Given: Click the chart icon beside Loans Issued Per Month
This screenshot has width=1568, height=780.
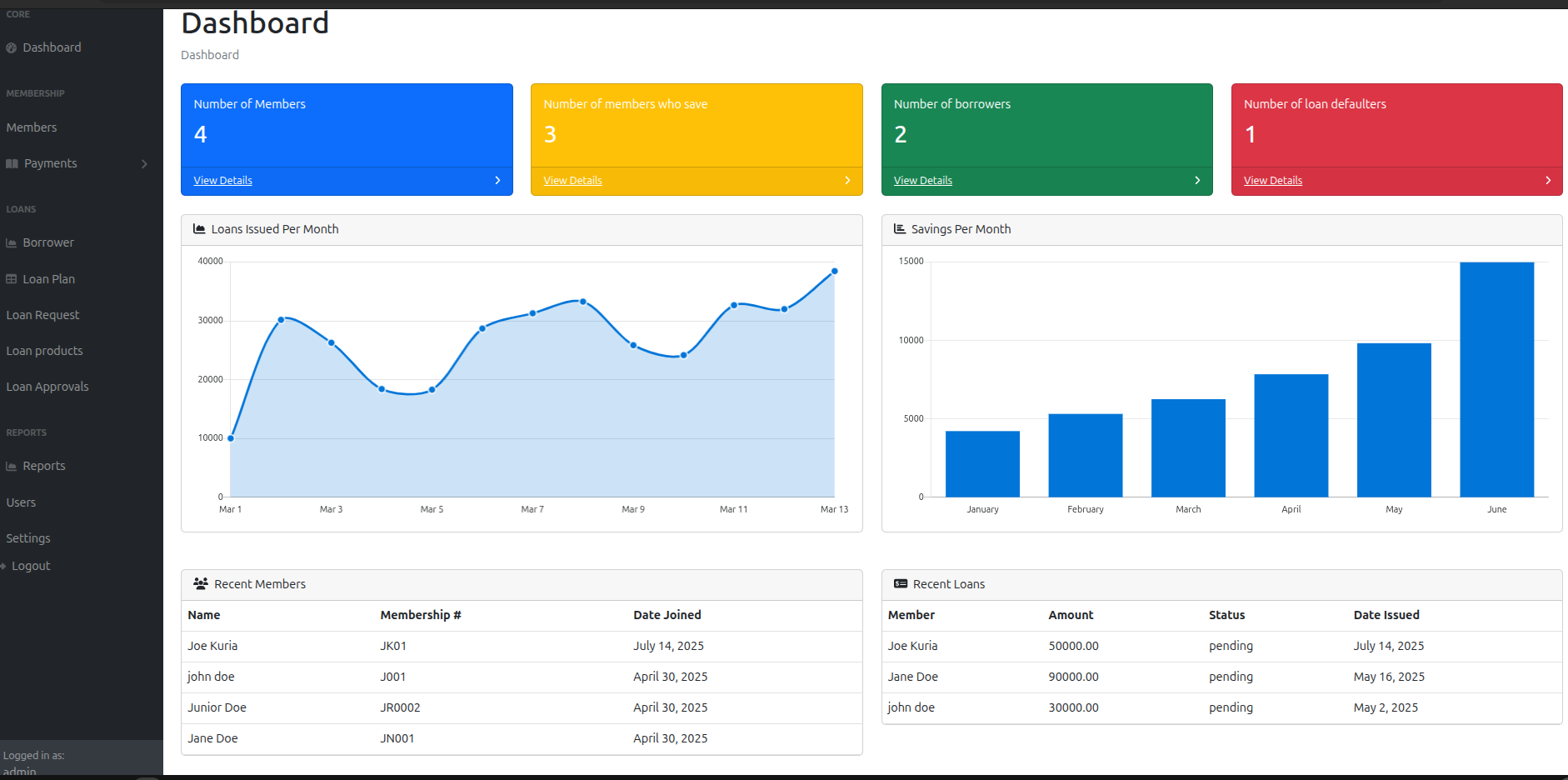Looking at the screenshot, I should (199, 228).
